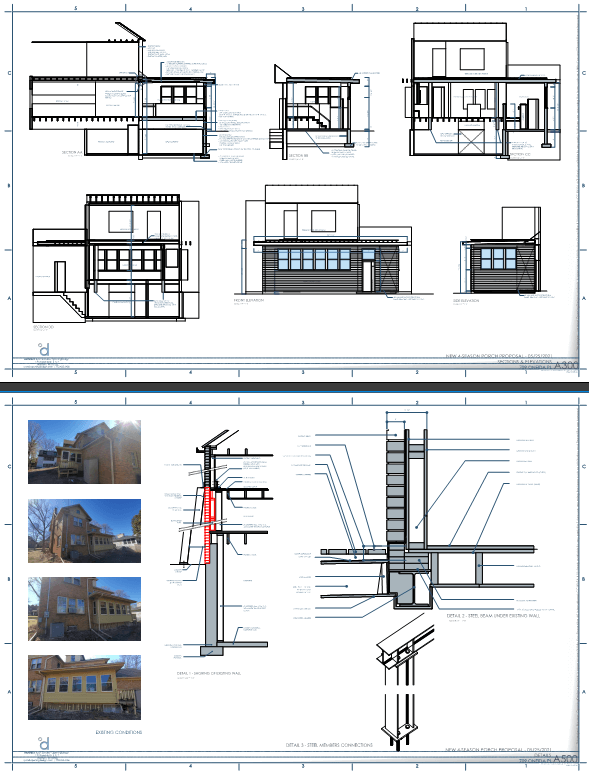Click the dark divider between the two sheets
The height and width of the screenshot is (772, 589).
(x=294, y=386)
